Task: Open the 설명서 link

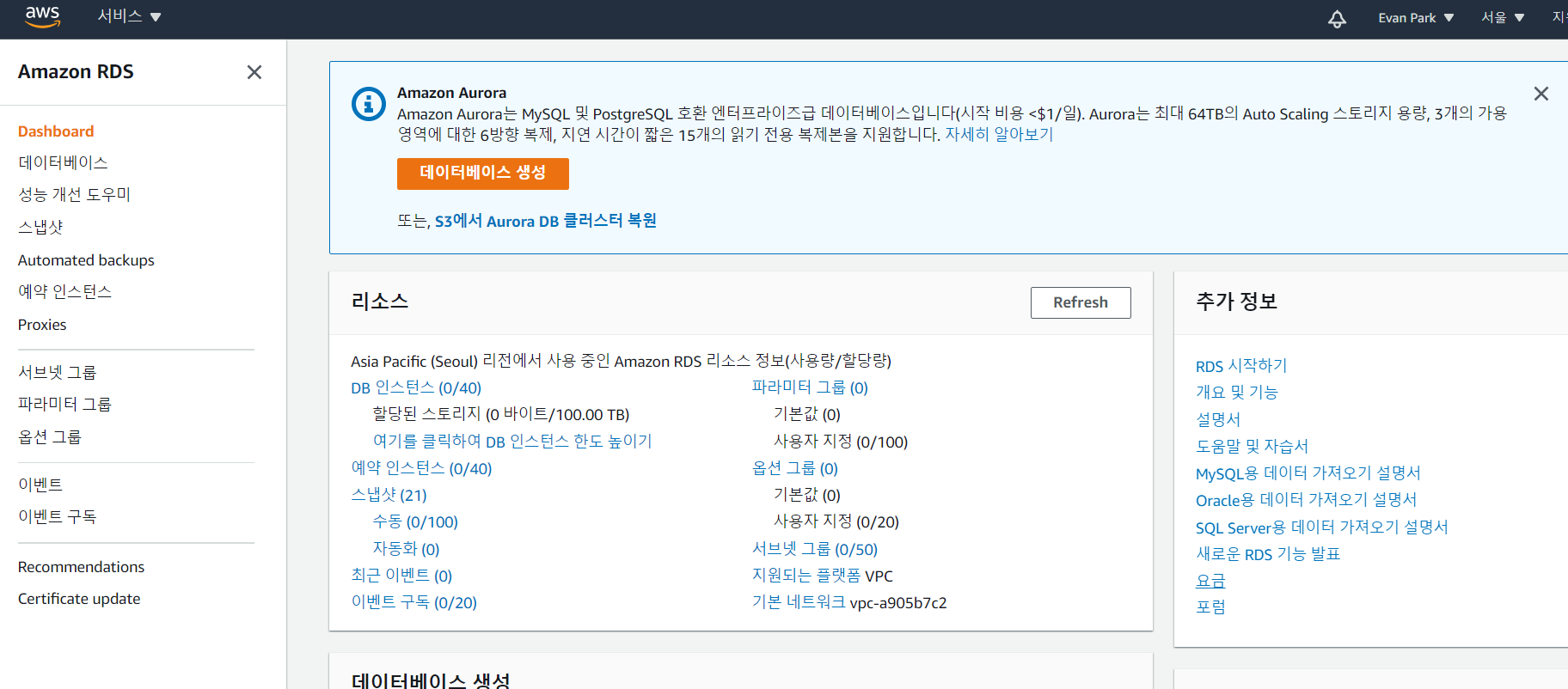Action: pyautogui.click(x=1218, y=419)
